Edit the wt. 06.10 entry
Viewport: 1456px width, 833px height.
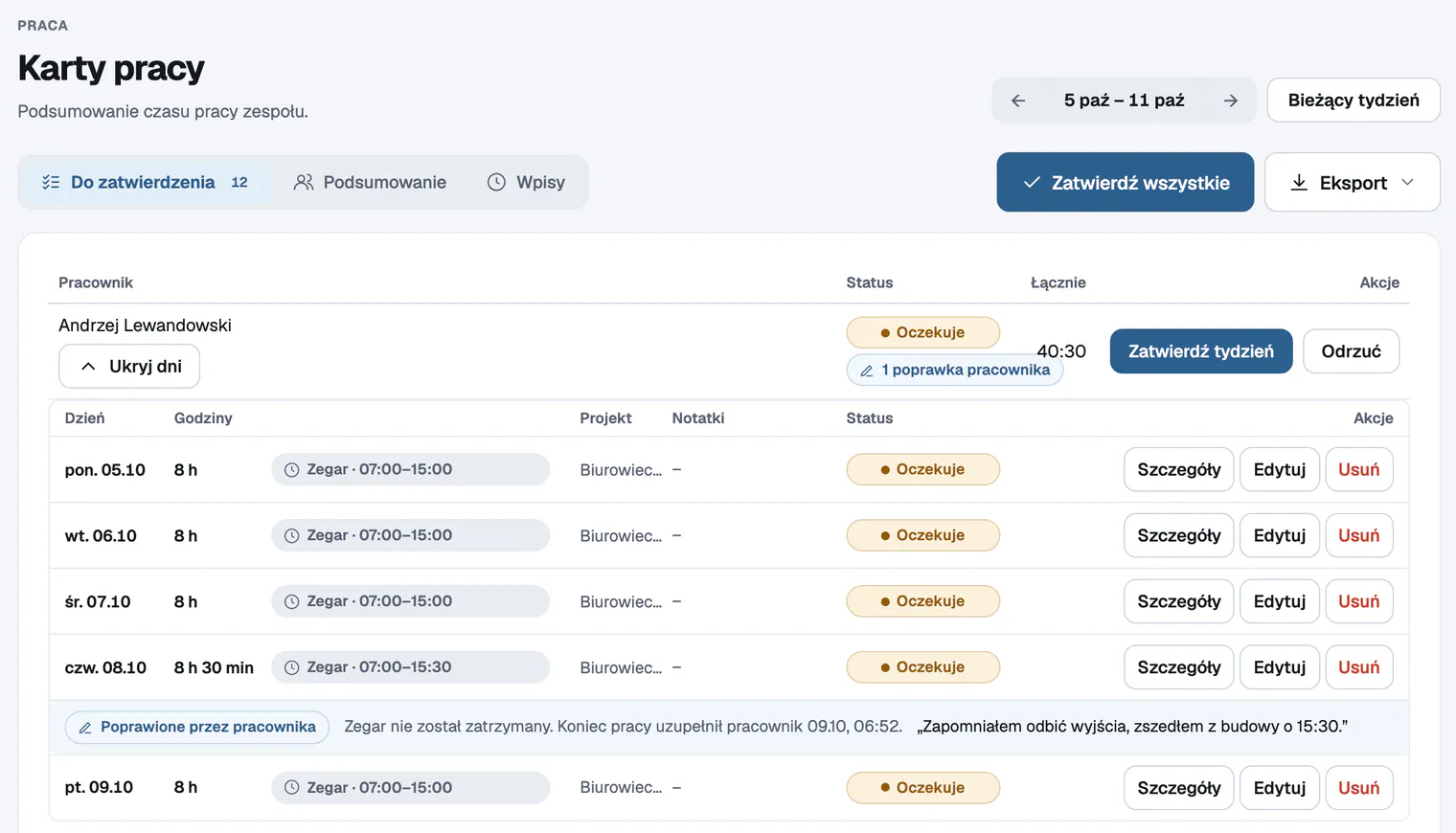1280,536
